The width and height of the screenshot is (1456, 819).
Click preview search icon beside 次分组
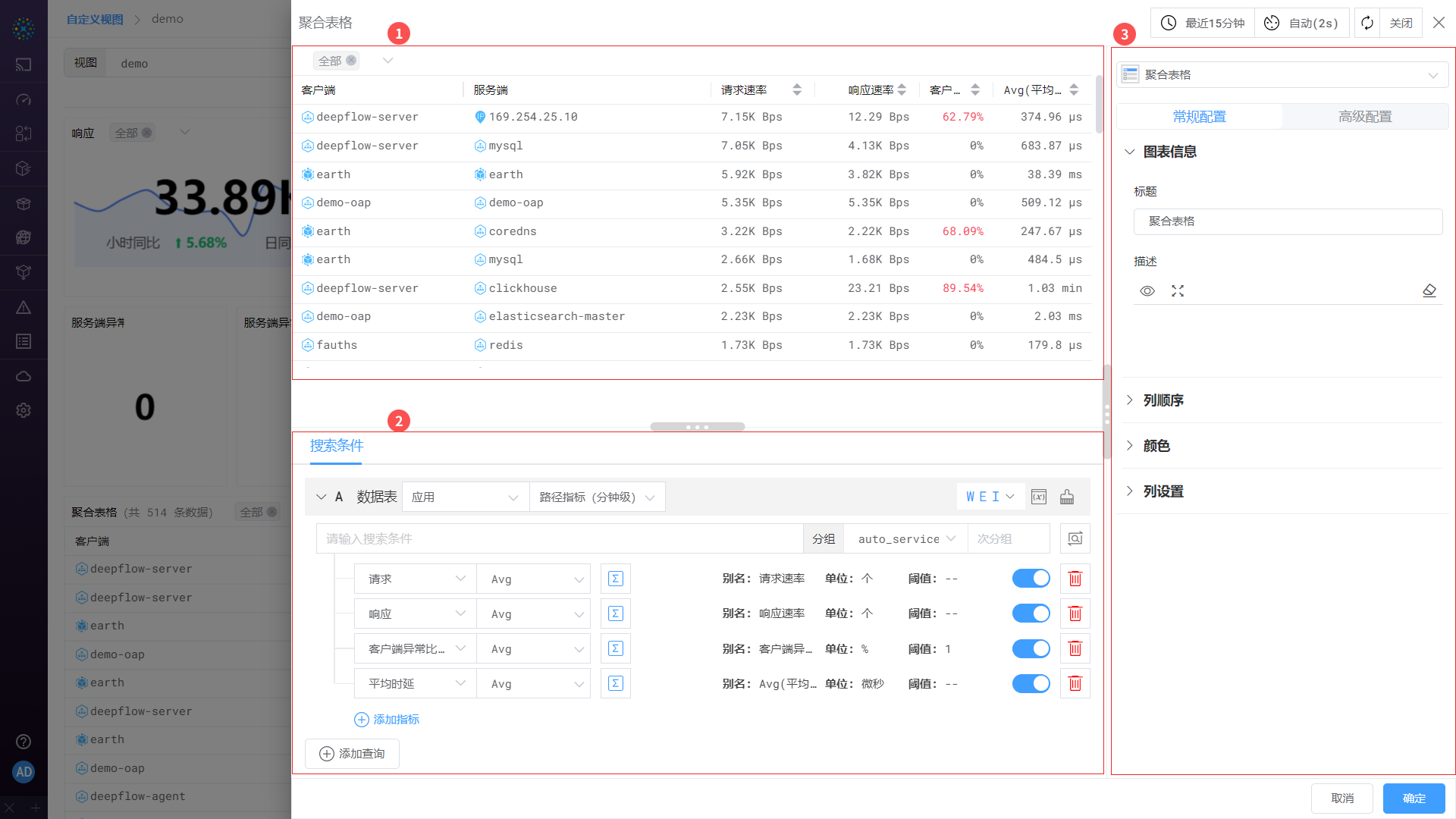tap(1075, 538)
